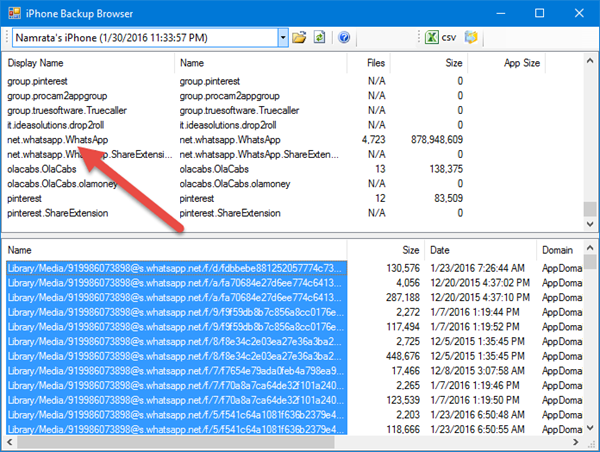The height and width of the screenshot is (452, 600).
Task: Select media file sized 123,539
Action: [x=176, y=400]
